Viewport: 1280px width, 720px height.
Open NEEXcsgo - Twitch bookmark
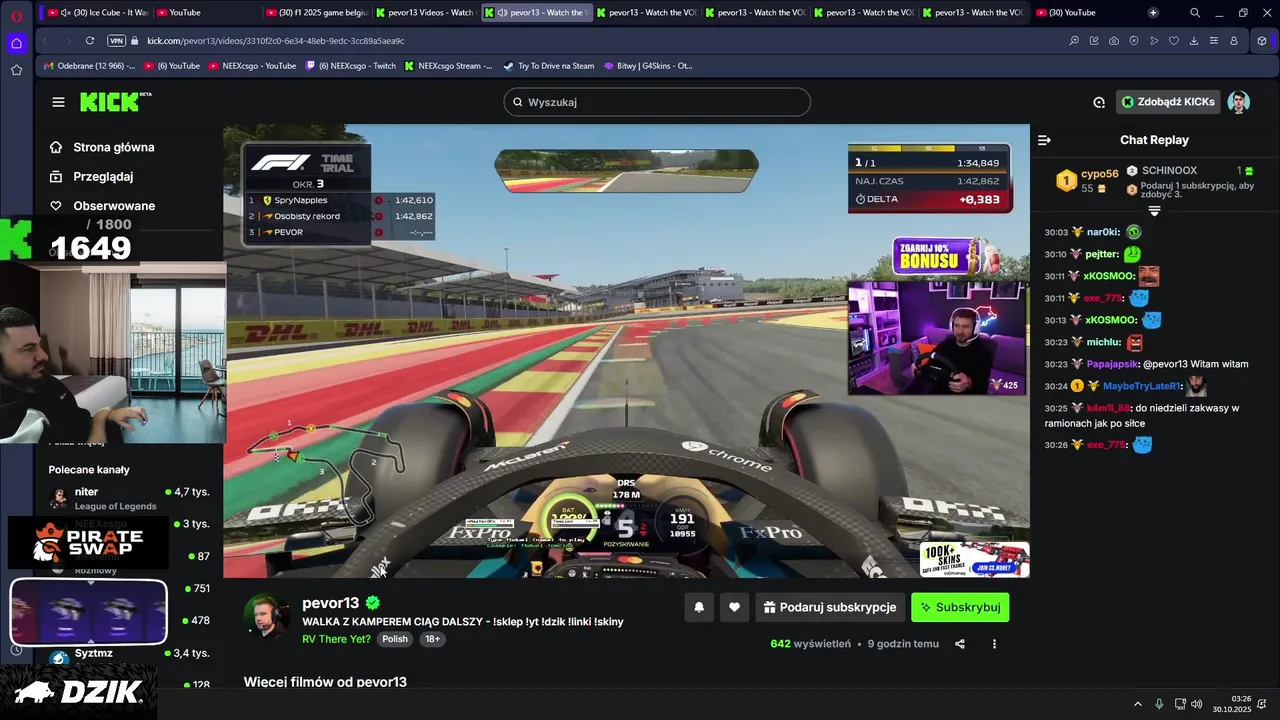[x=351, y=66]
